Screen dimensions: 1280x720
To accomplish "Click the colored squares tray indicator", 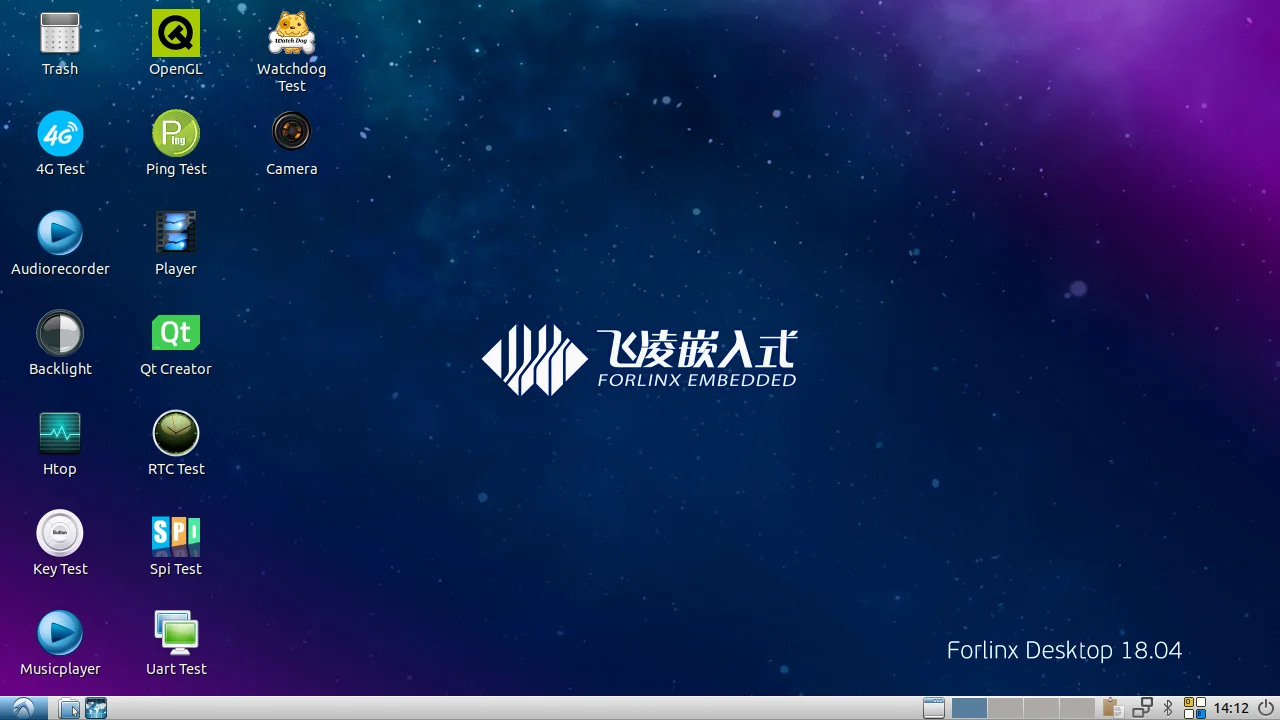I will pos(1194,709).
